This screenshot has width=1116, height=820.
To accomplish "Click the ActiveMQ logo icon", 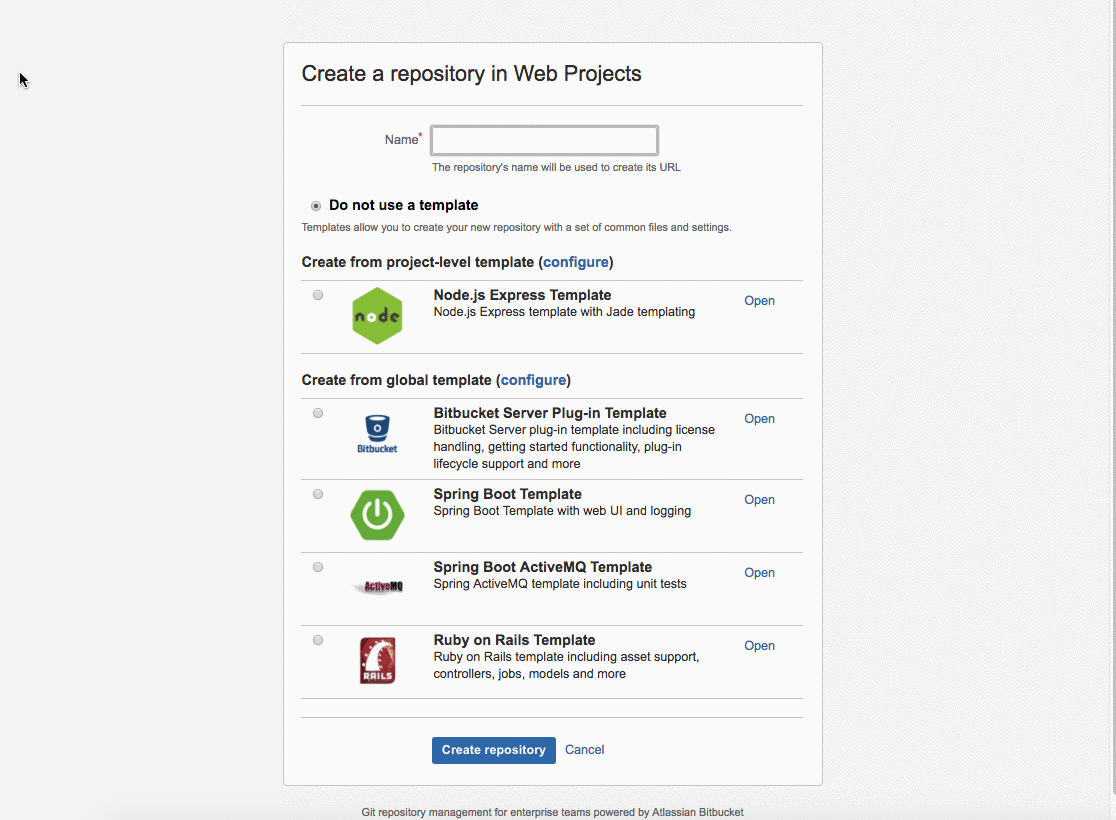I will [377, 587].
